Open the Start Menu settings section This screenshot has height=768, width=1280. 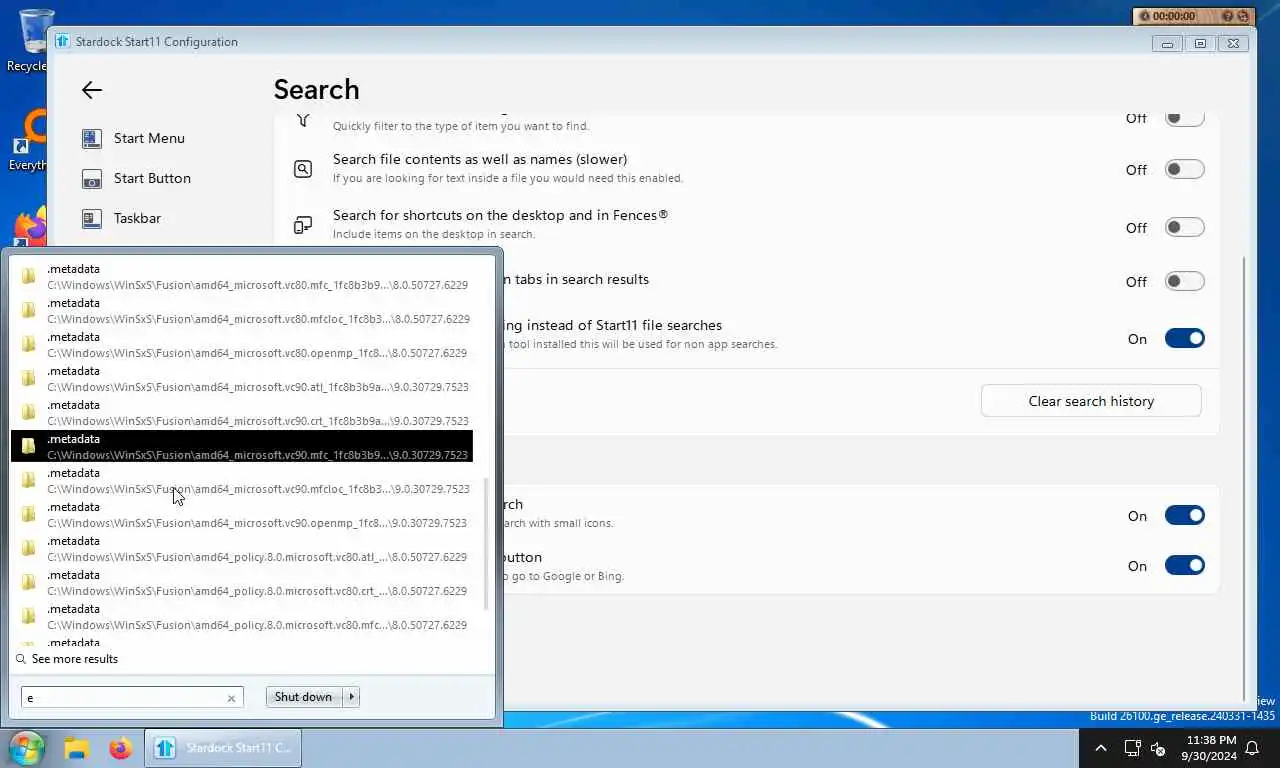click(149, 138)
